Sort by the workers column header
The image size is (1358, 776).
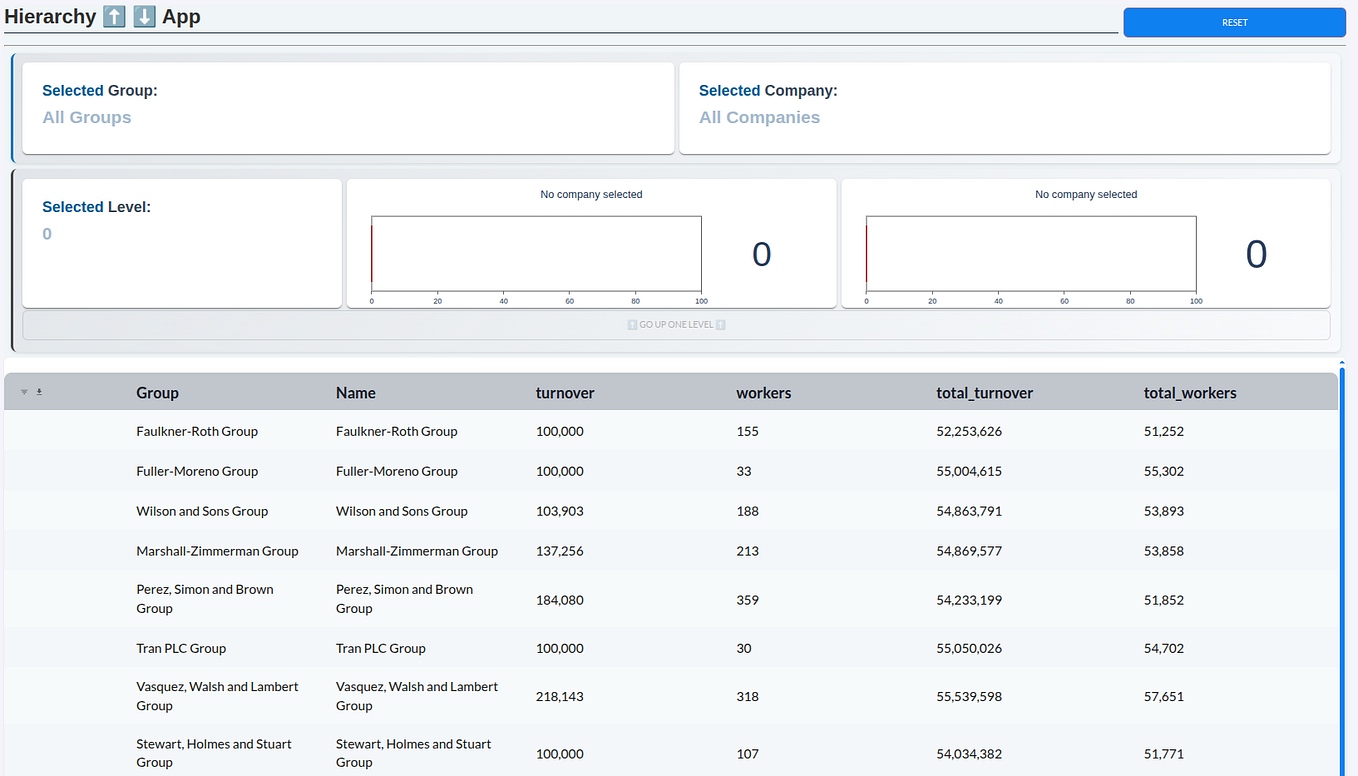point(764,393)
